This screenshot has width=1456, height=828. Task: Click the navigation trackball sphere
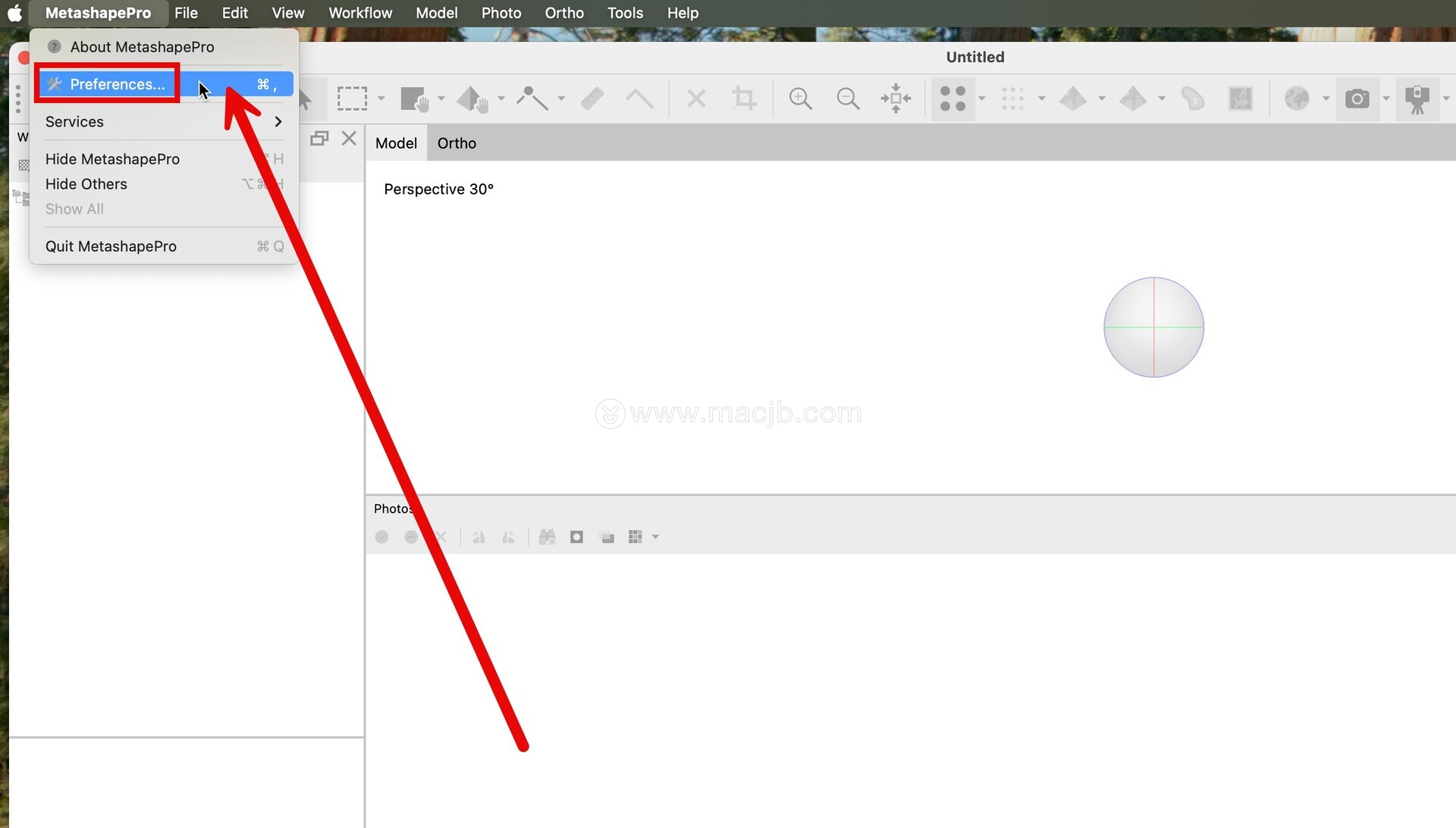click(x=1153, y=327)
